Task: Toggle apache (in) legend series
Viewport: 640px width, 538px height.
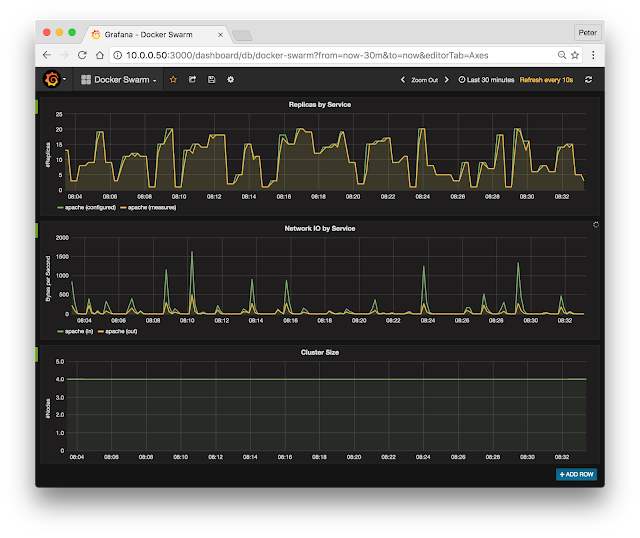Action: pyautogui.click(x=79, y=331)
